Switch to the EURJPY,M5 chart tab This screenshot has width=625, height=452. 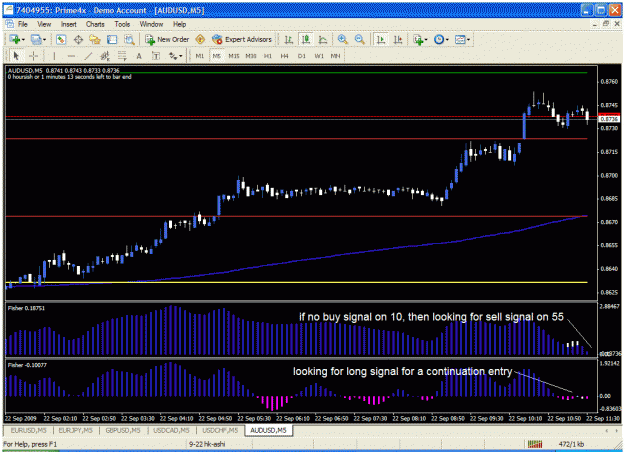75,430
